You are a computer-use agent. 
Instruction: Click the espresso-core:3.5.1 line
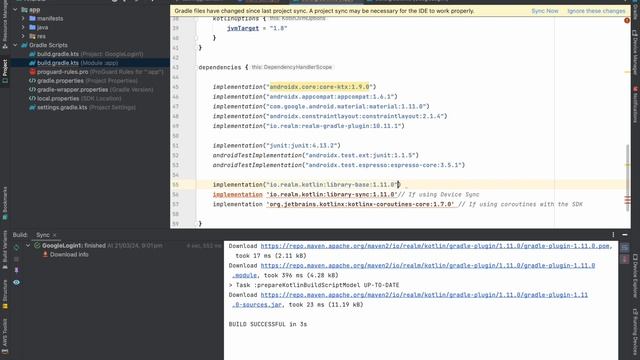(339, 165)
